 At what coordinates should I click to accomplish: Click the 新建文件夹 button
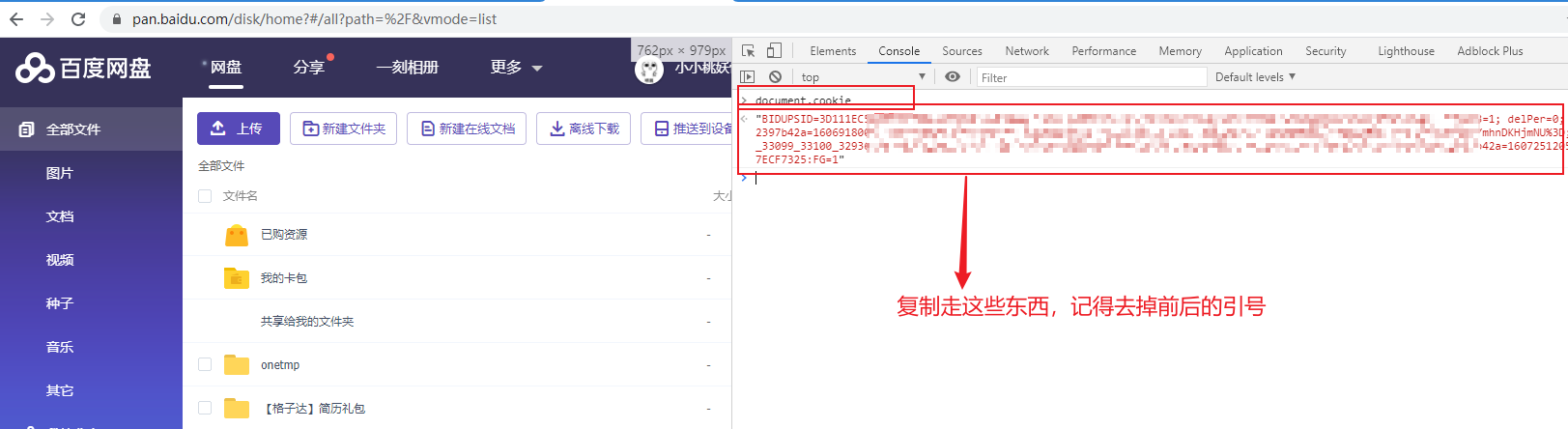(x=344, y=129)
